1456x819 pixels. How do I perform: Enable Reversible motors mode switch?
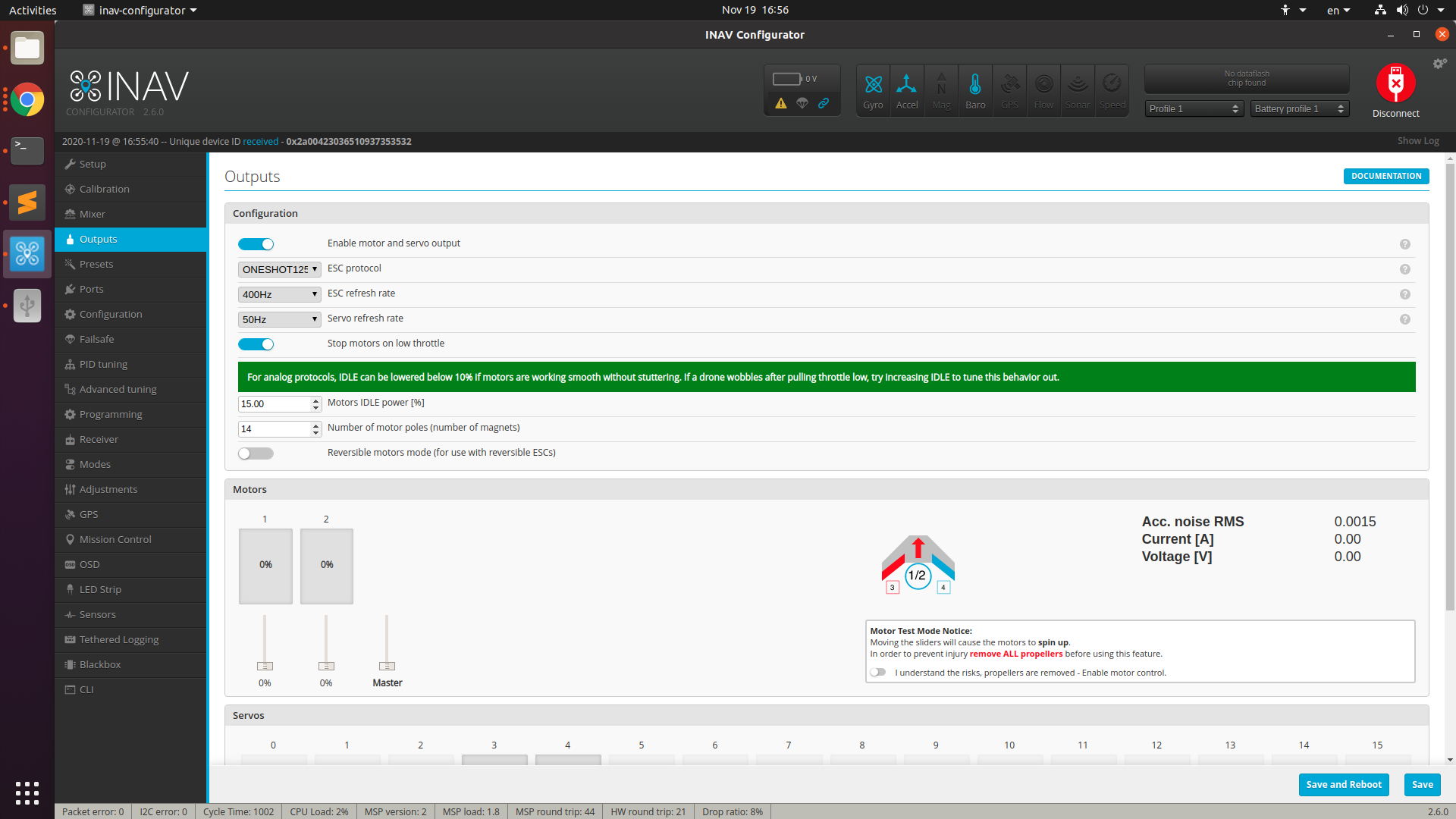click(256, 453)
